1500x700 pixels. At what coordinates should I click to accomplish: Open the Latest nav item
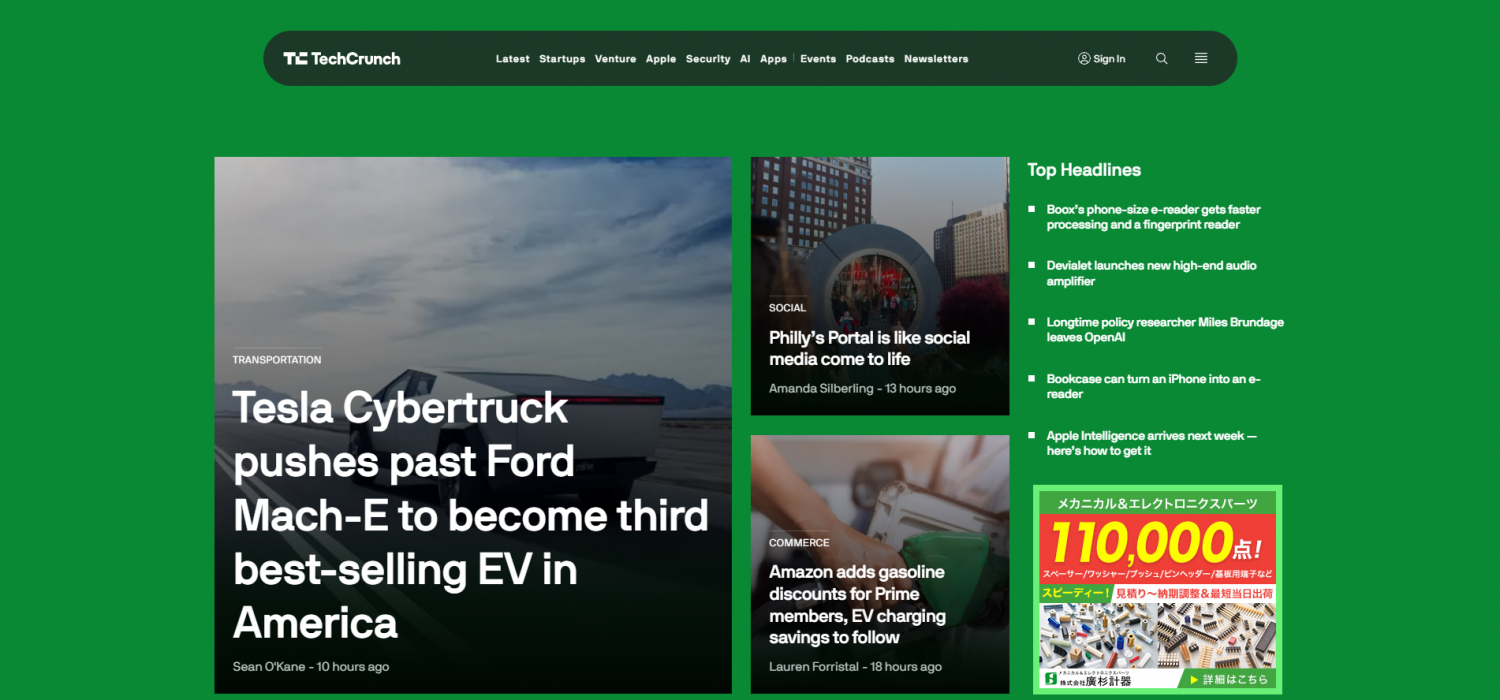click(x=512, y=59)
